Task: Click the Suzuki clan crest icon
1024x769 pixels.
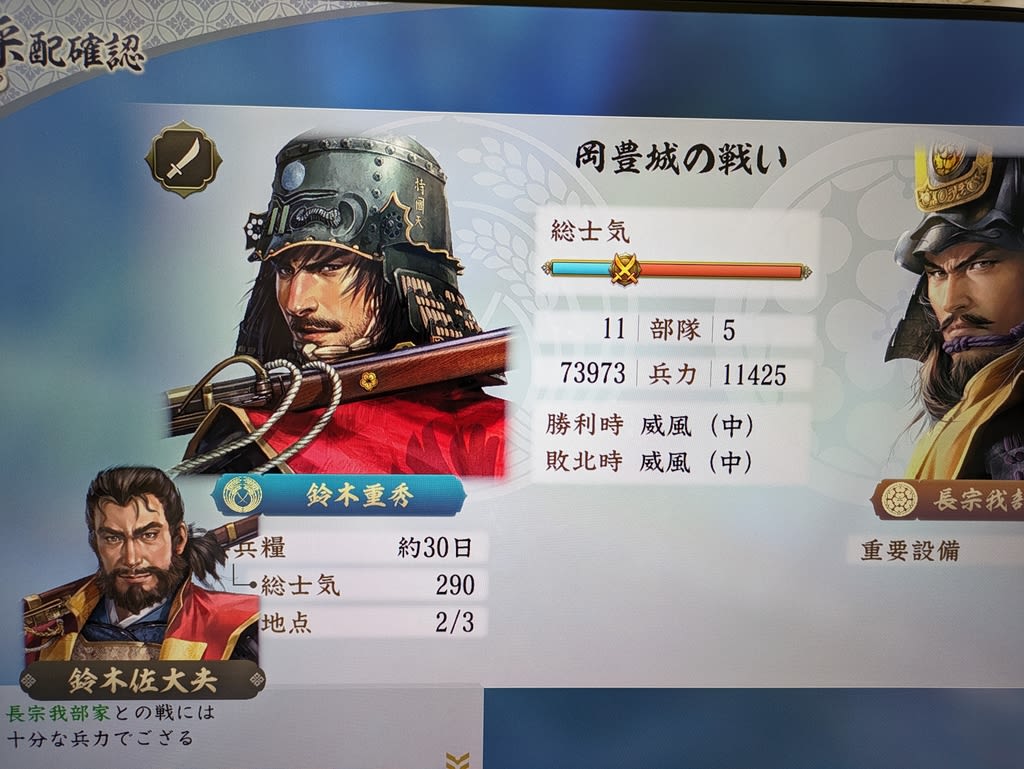Action: point(242,495)
